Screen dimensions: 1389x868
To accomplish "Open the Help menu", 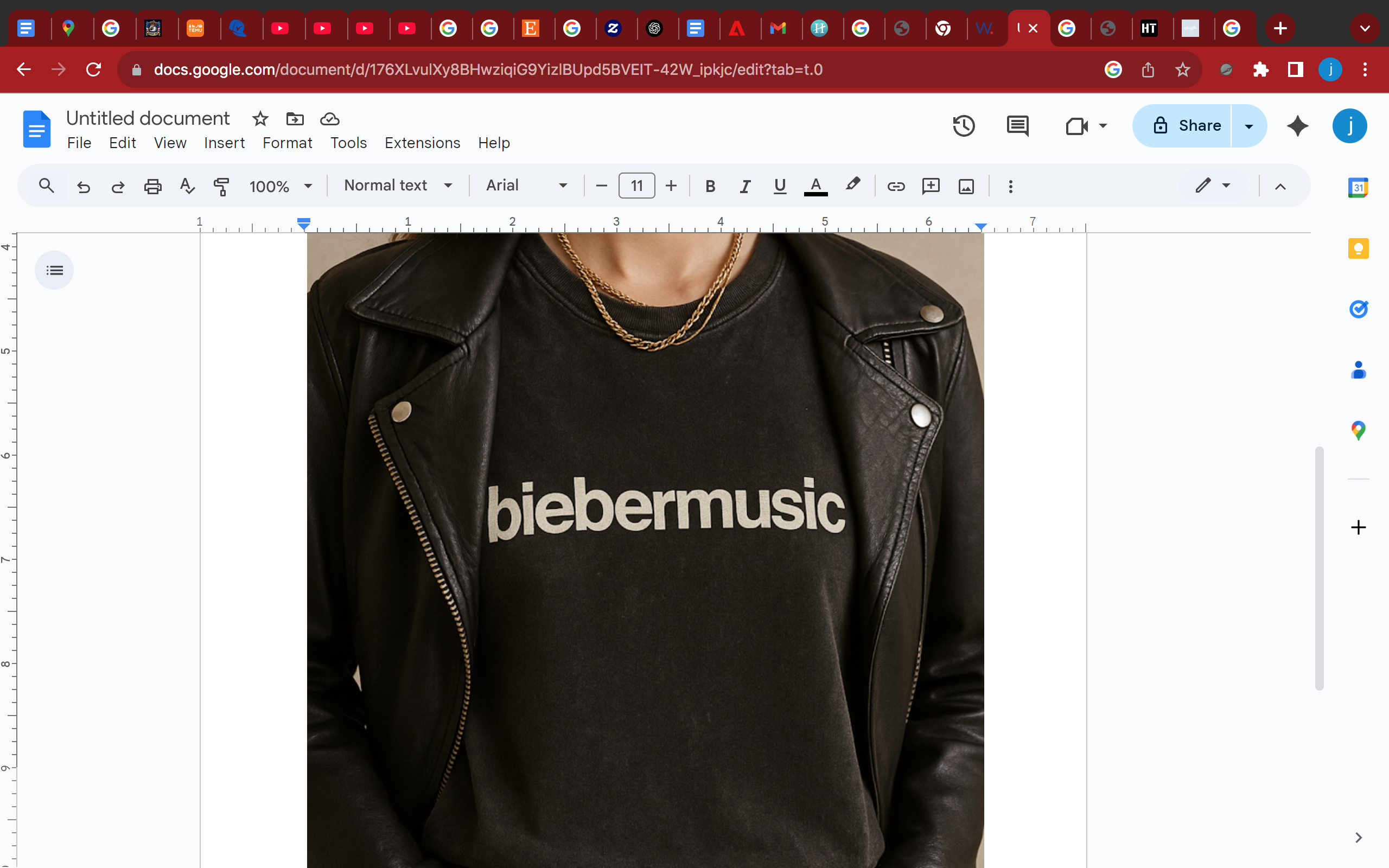I will coord(494,142).
